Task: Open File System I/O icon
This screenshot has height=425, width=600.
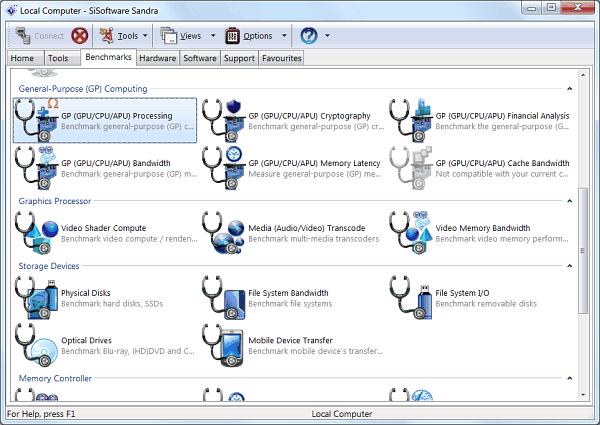Action: 411,298
